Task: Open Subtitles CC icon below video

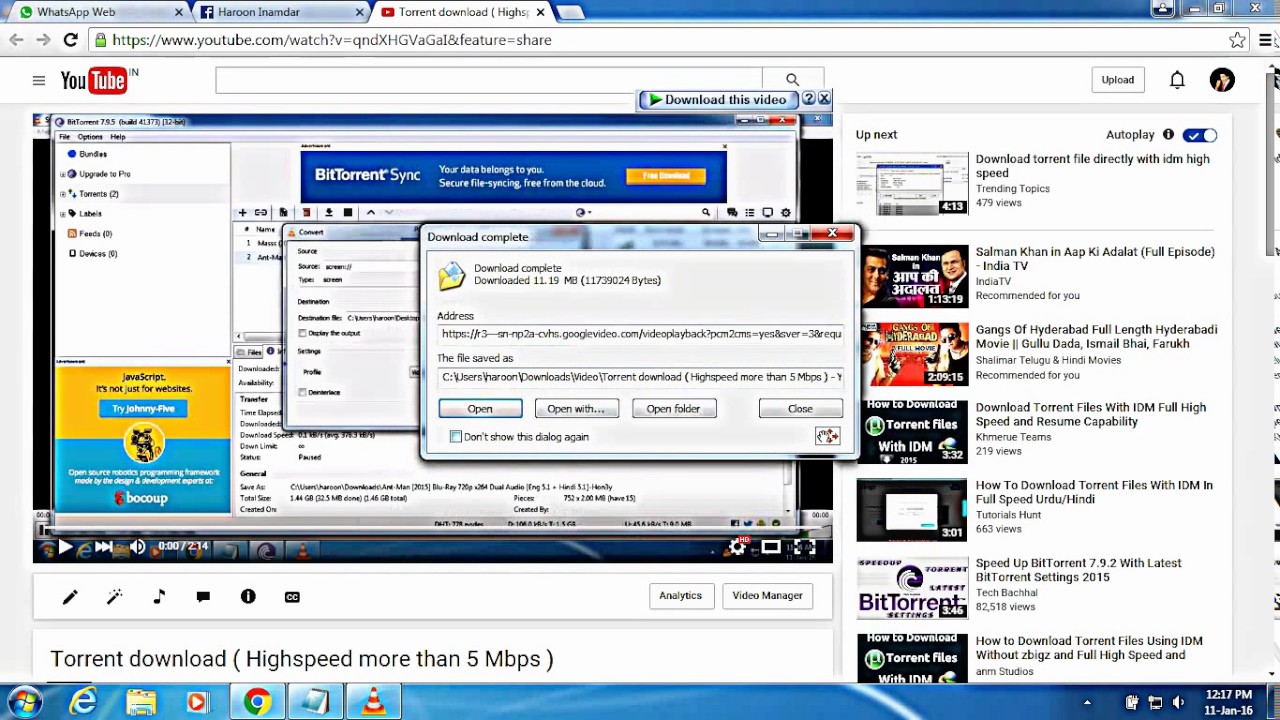Action: [x=292, y=597]
